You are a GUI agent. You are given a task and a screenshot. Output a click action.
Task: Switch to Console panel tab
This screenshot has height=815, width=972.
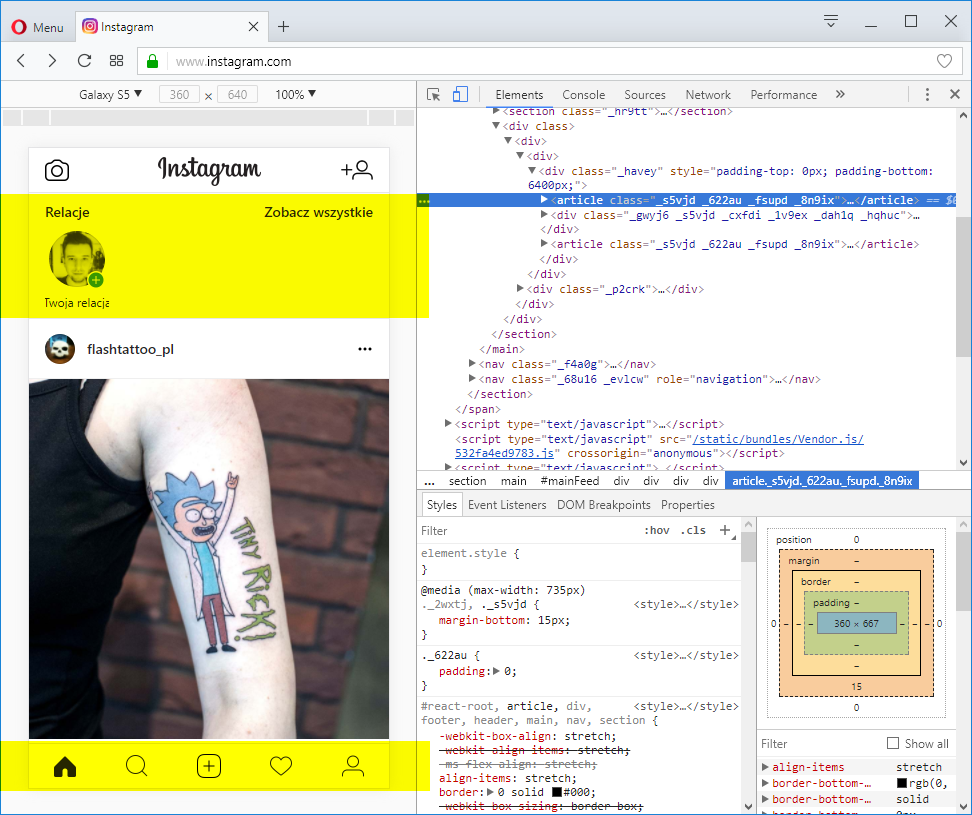point(583,95)
